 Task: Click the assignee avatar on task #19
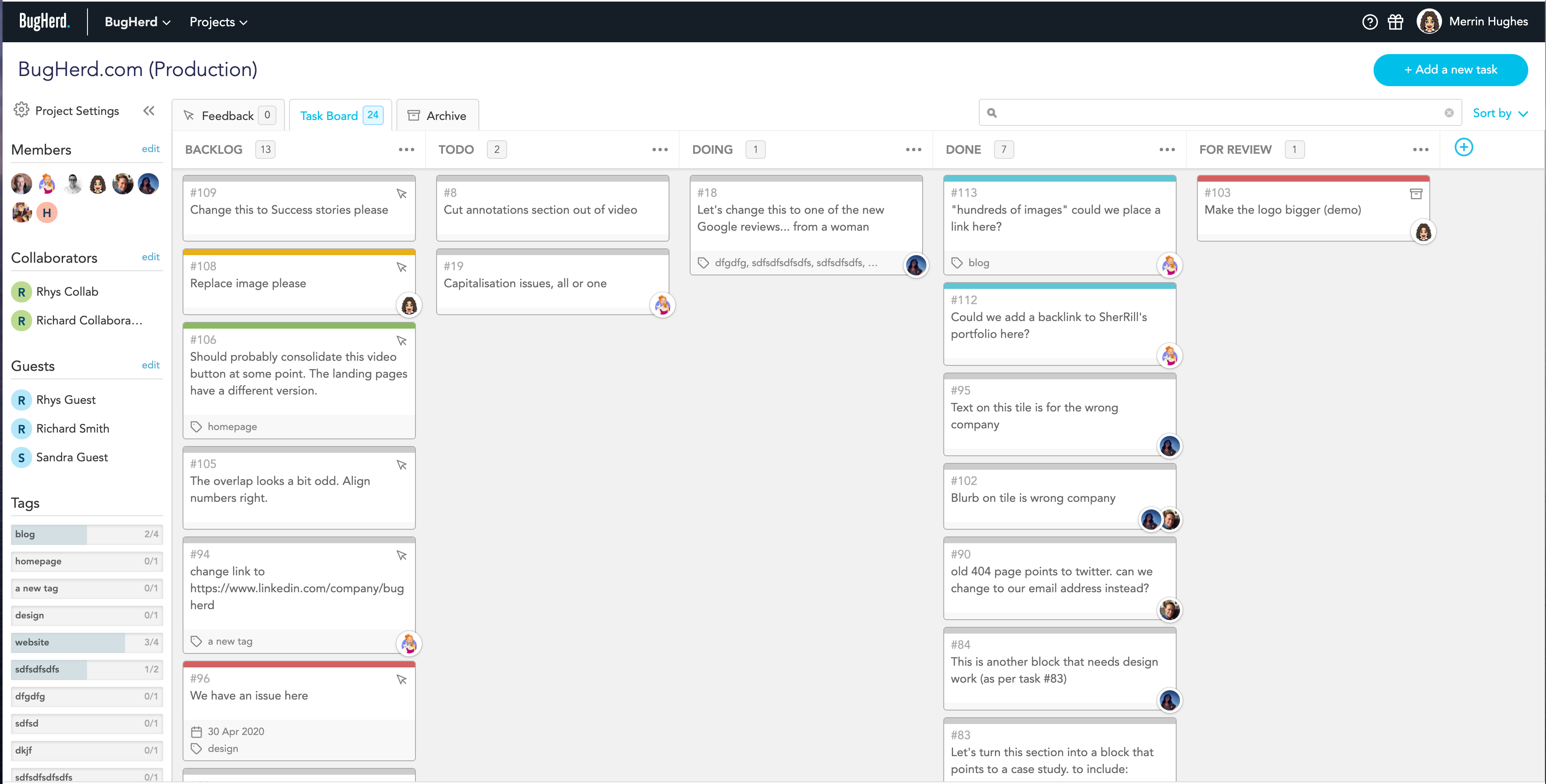coord(662,305)
